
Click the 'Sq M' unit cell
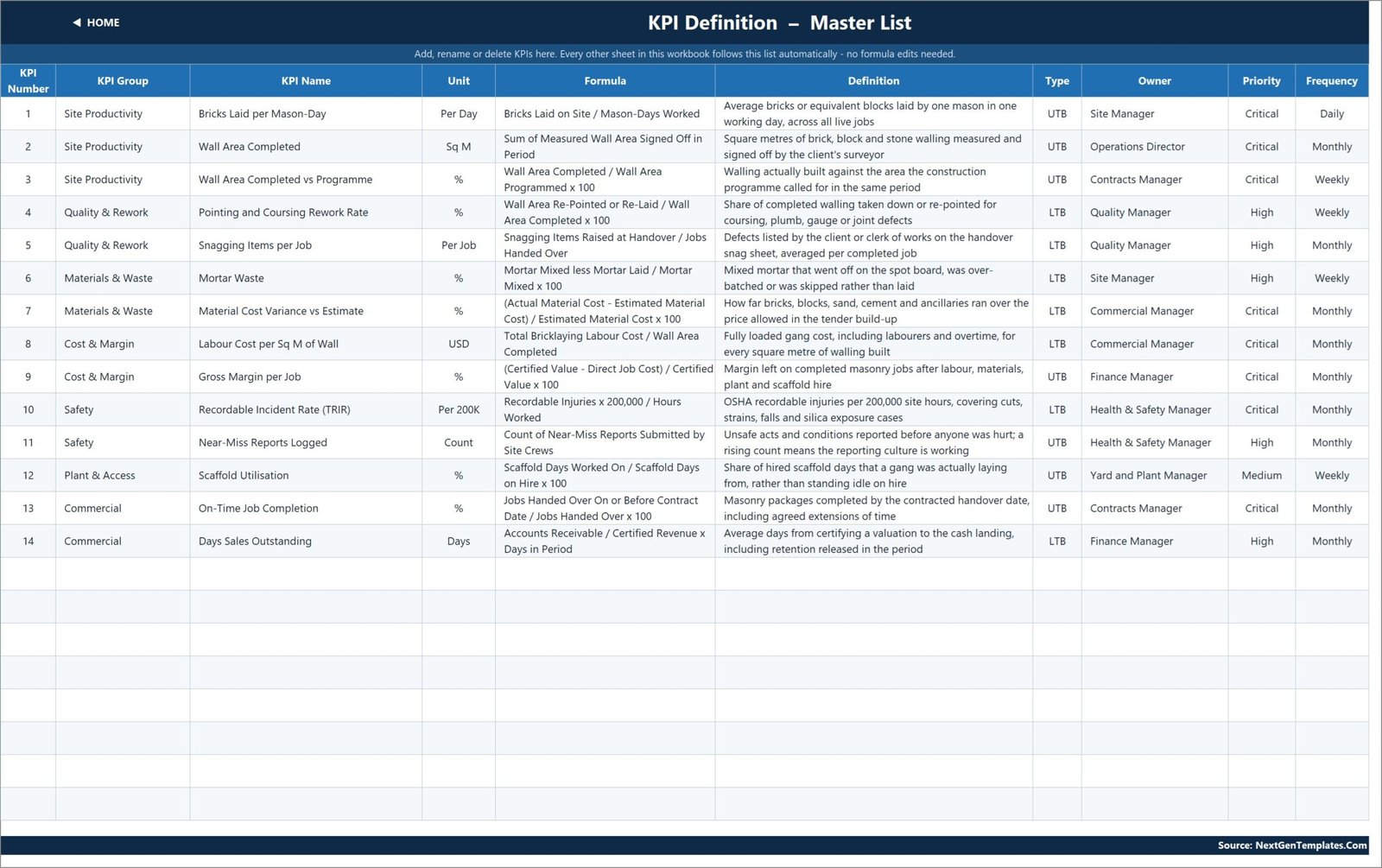tap(459, 147)
